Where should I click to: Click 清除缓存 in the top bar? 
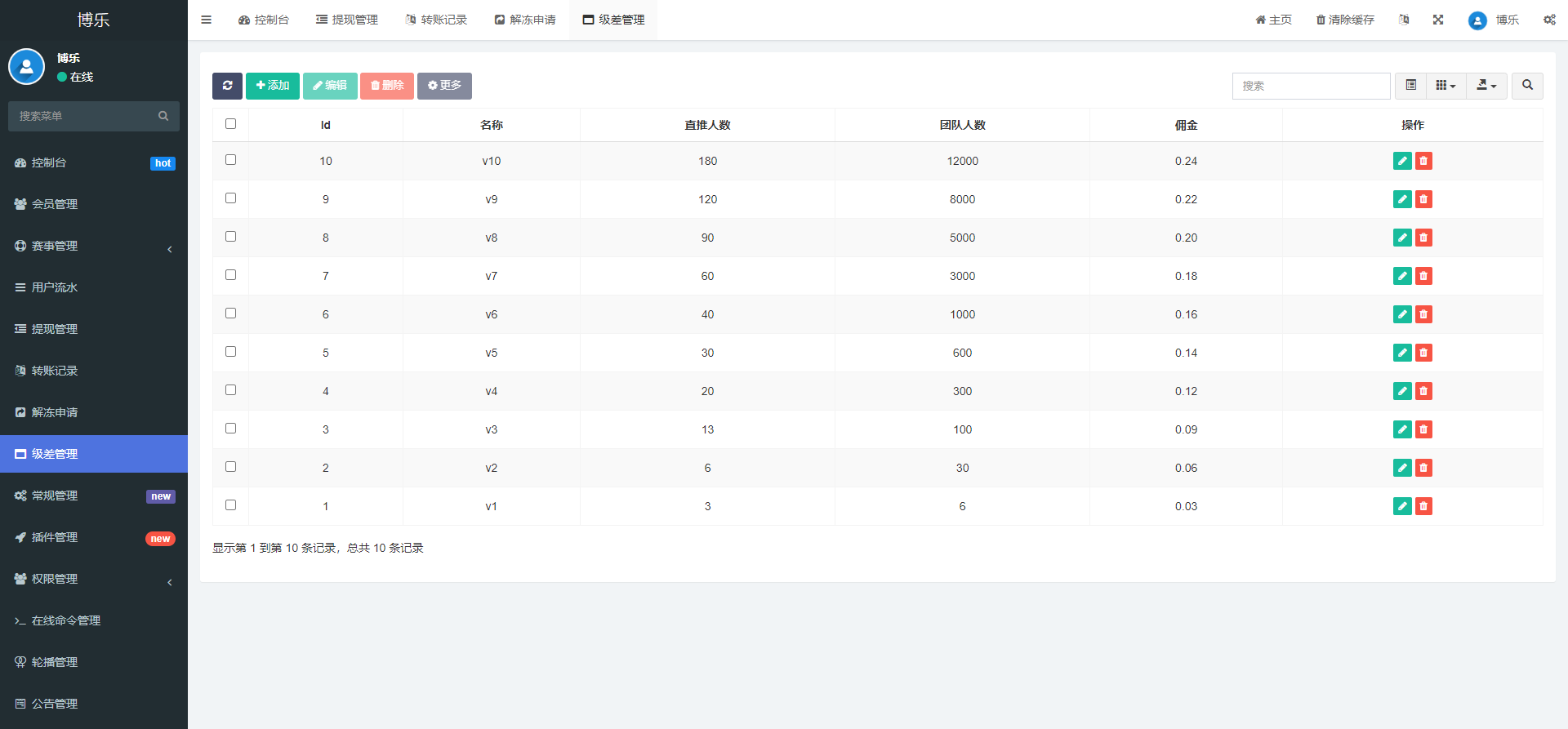click(1345, 20)
